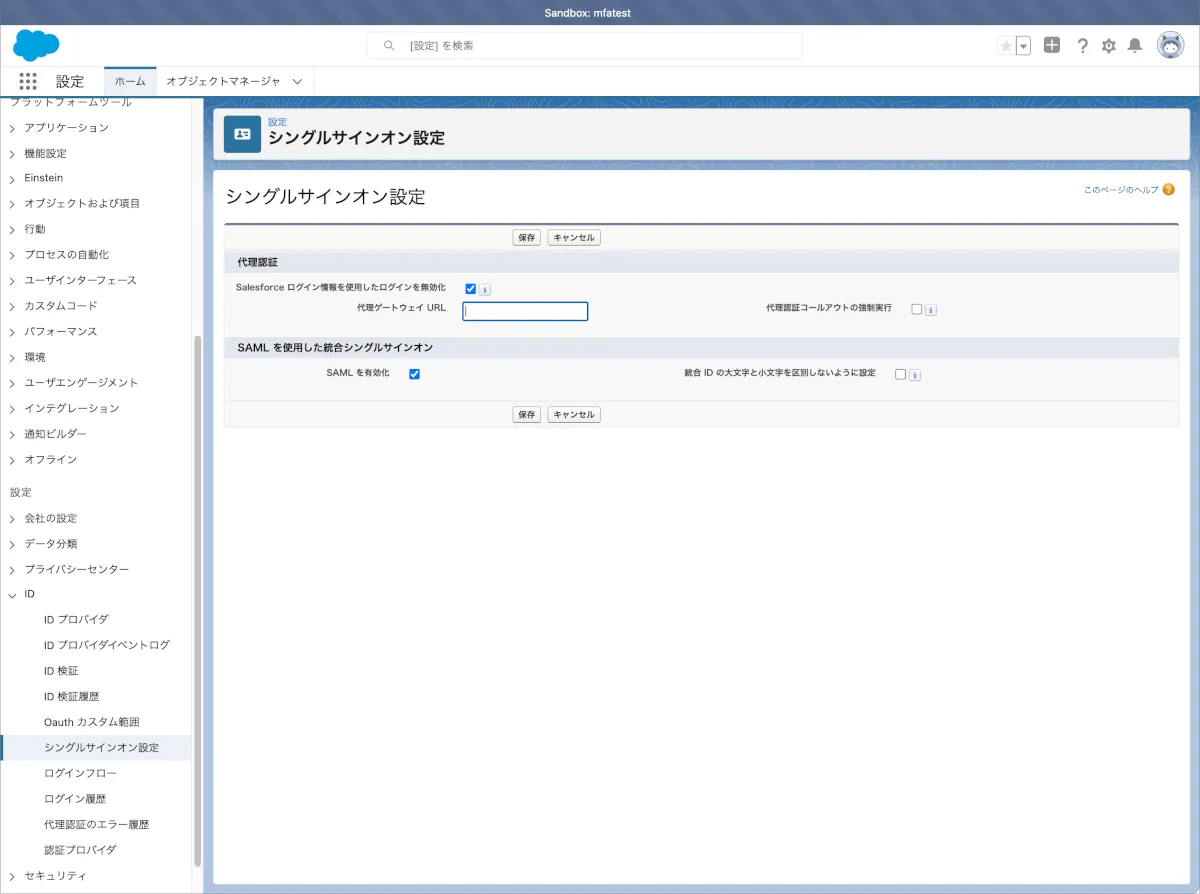Enable 代理認証コールアウトの強制実行 checkbox

(916, 309)
